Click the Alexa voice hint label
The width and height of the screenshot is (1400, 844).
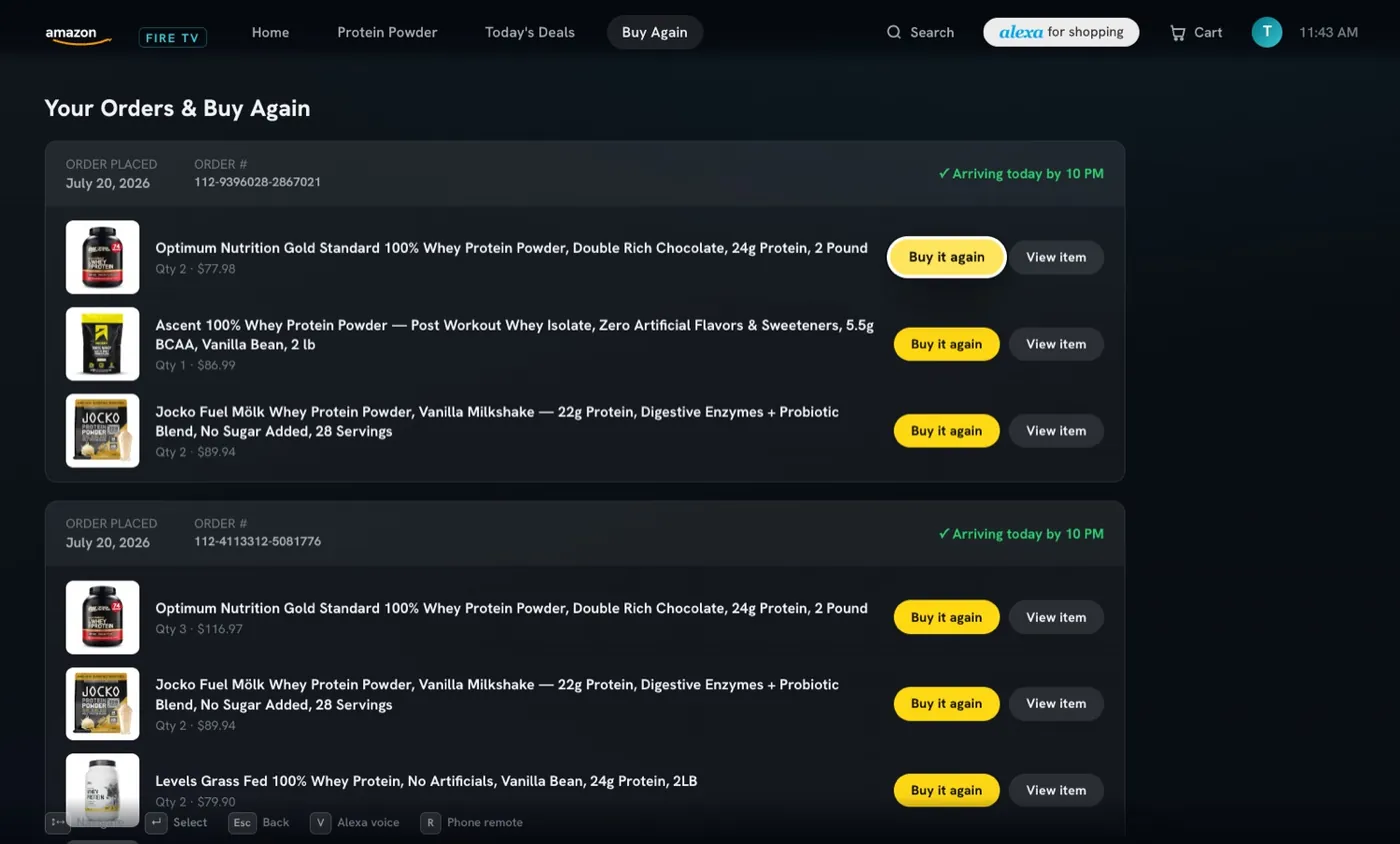[x=368, y=823]
